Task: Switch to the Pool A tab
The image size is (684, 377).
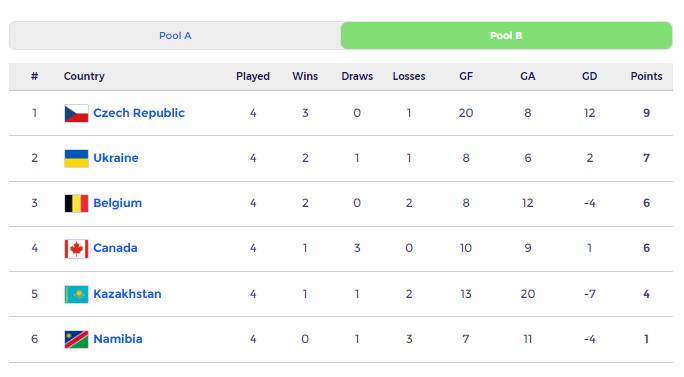Action: point(175,36)
